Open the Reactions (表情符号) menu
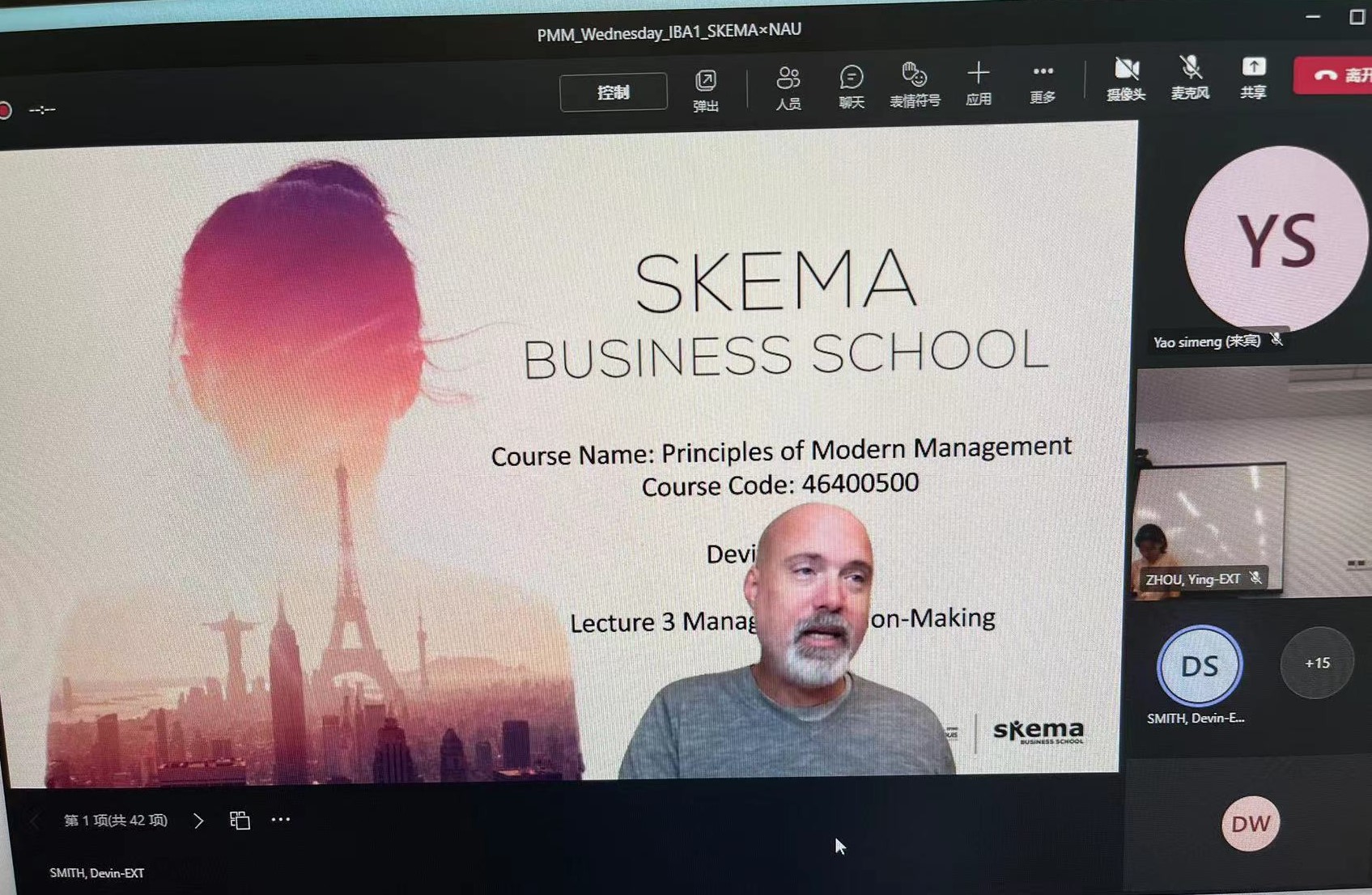1372x895 pixels. [x=914, y=84]
